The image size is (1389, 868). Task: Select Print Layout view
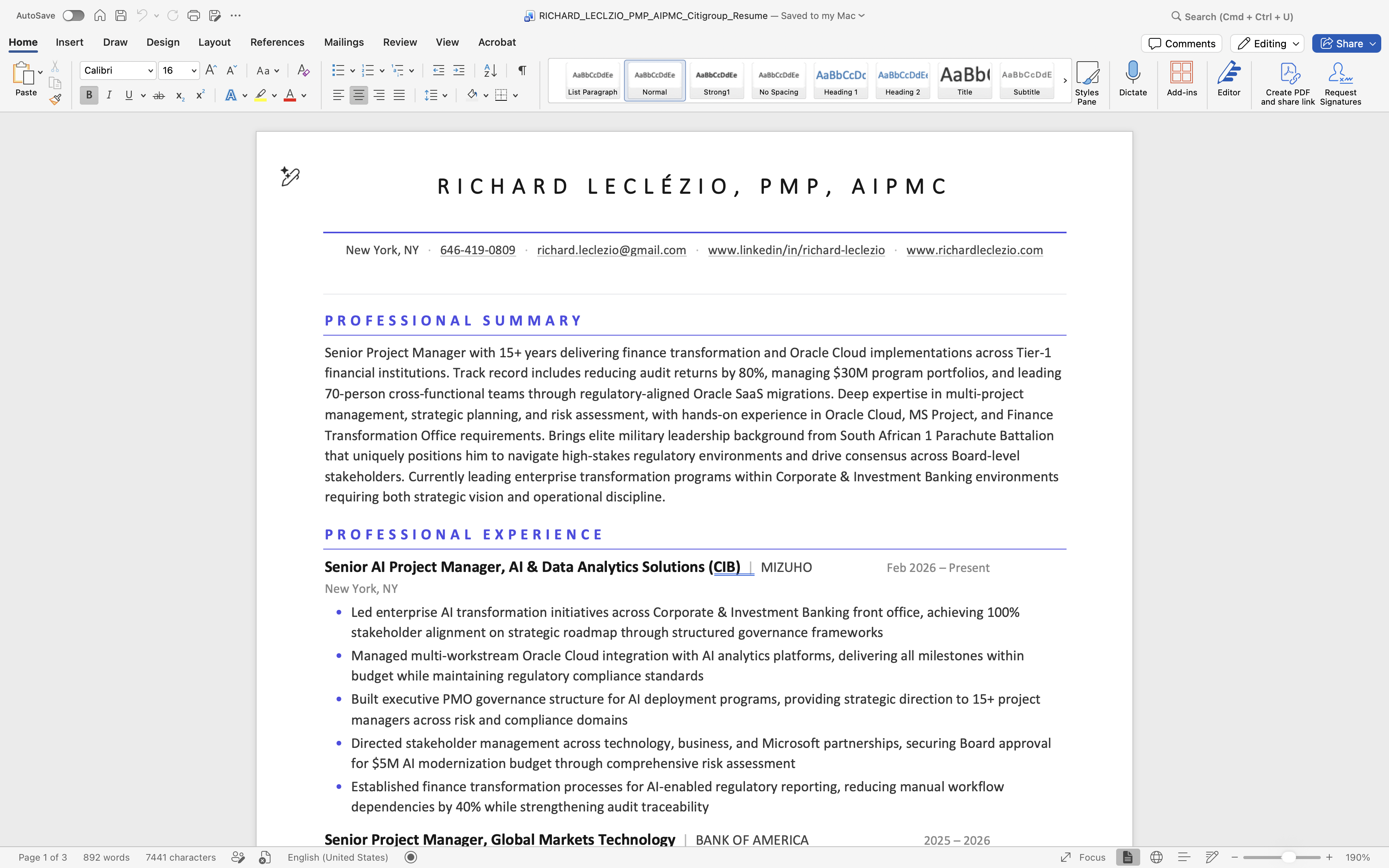[1128, 857]
